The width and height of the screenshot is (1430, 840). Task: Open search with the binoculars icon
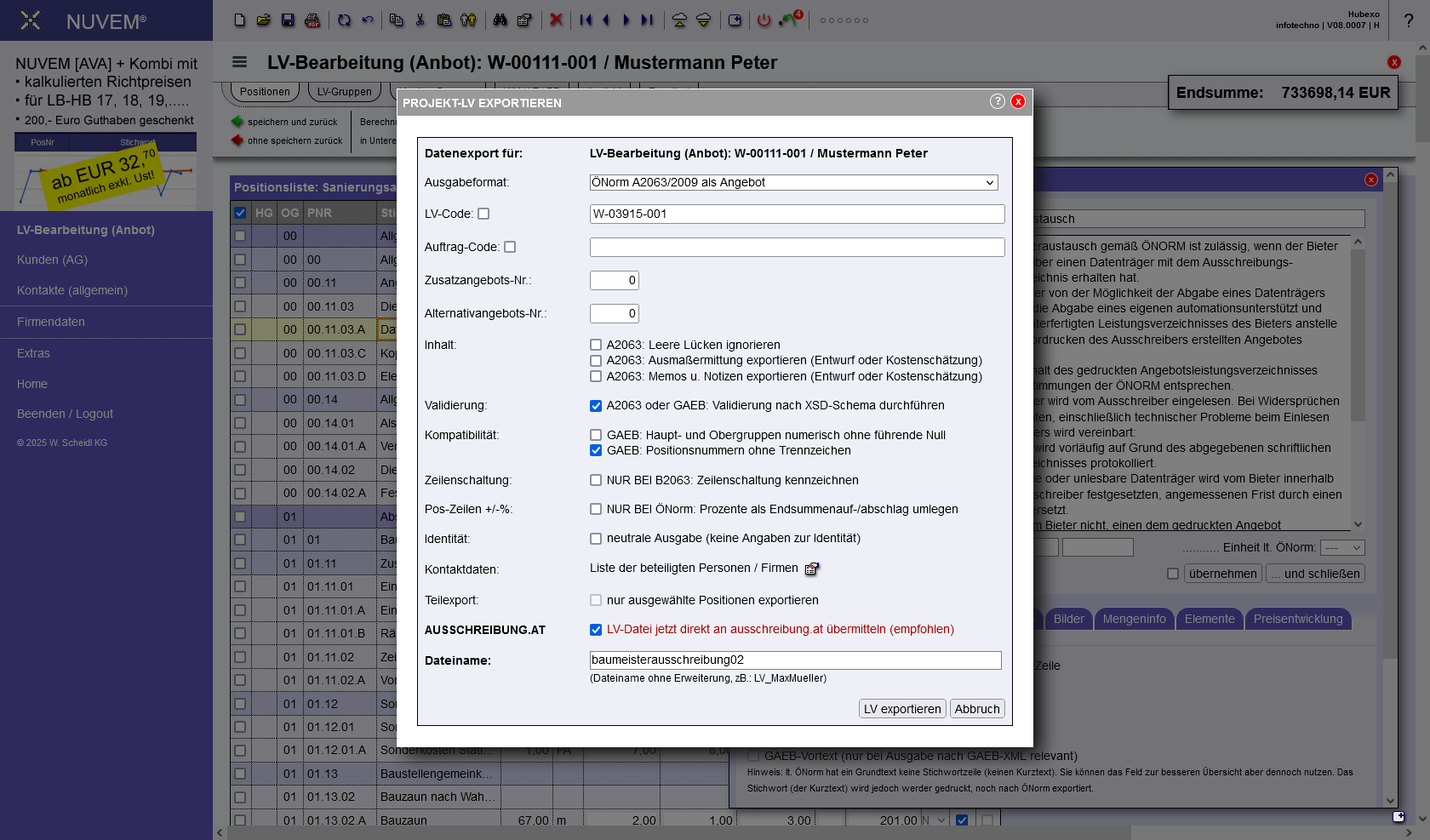[500, 20]
